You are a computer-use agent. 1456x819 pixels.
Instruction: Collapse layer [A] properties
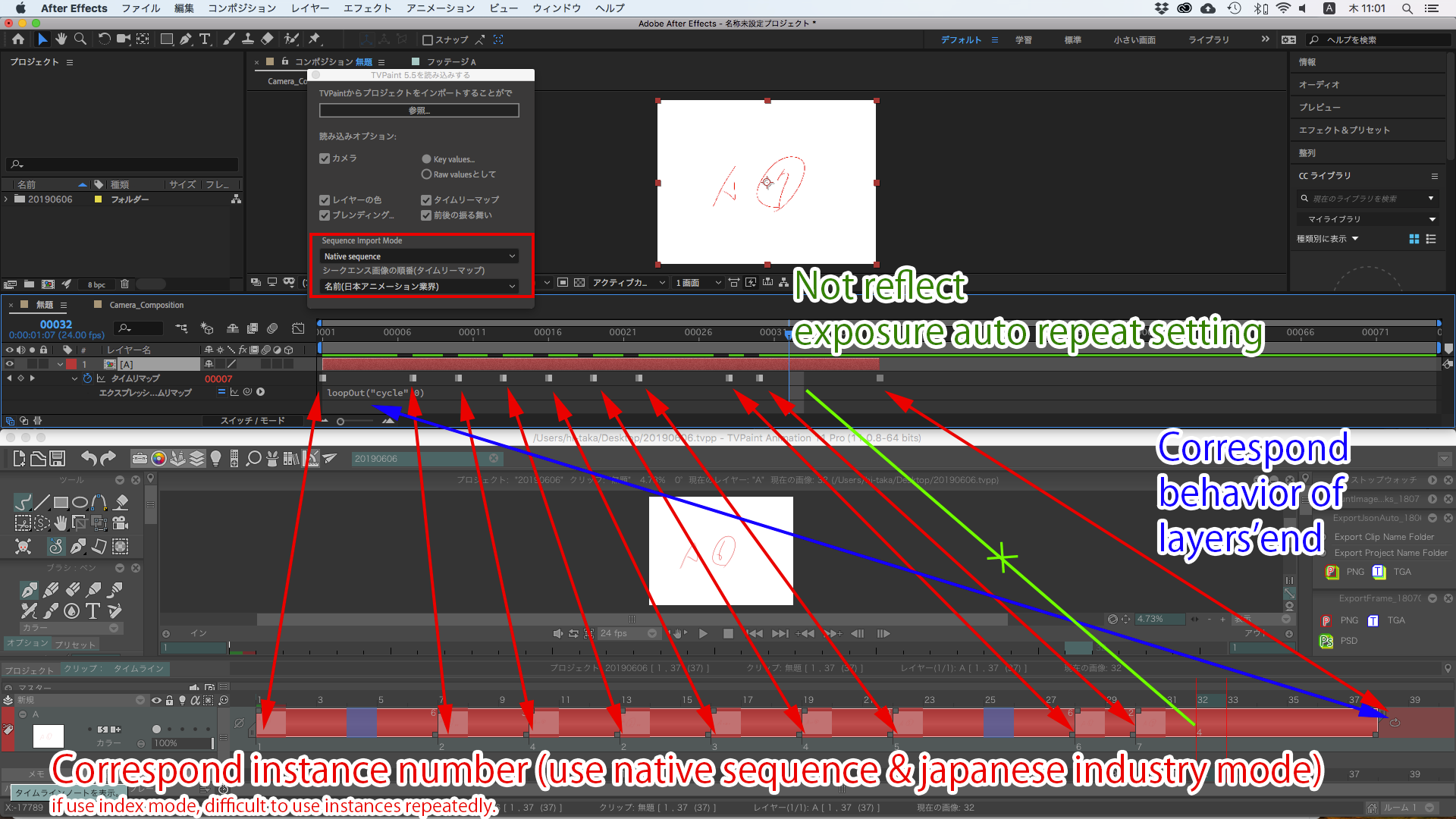tap(60, 364)
